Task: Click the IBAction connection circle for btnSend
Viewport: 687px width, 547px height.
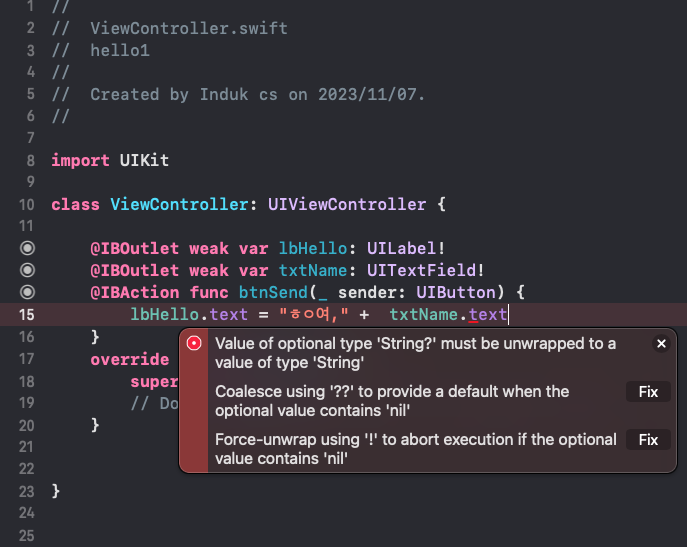Action: point(27,292)
